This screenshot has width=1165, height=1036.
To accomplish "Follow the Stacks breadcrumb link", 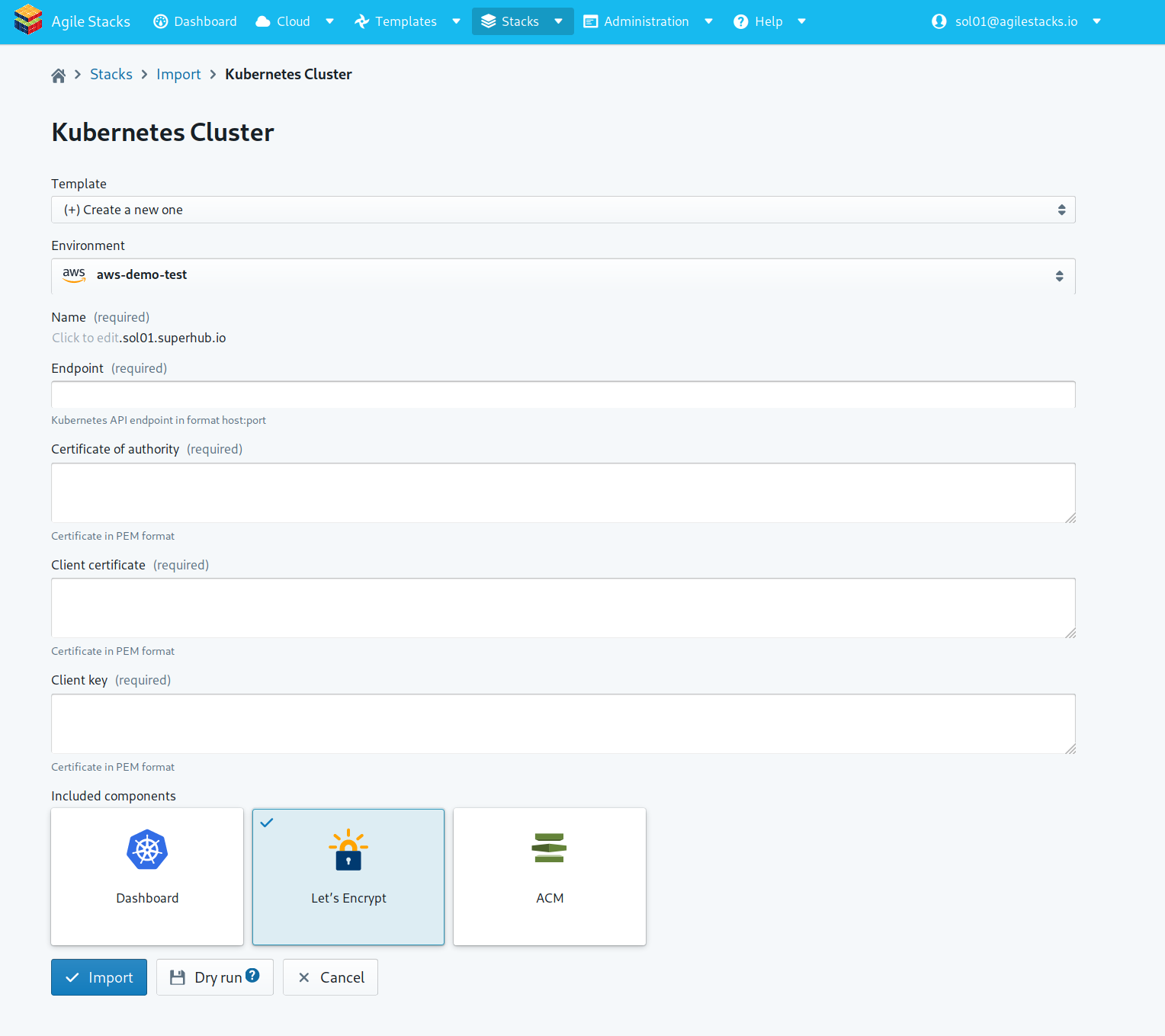I will (111, 74).
